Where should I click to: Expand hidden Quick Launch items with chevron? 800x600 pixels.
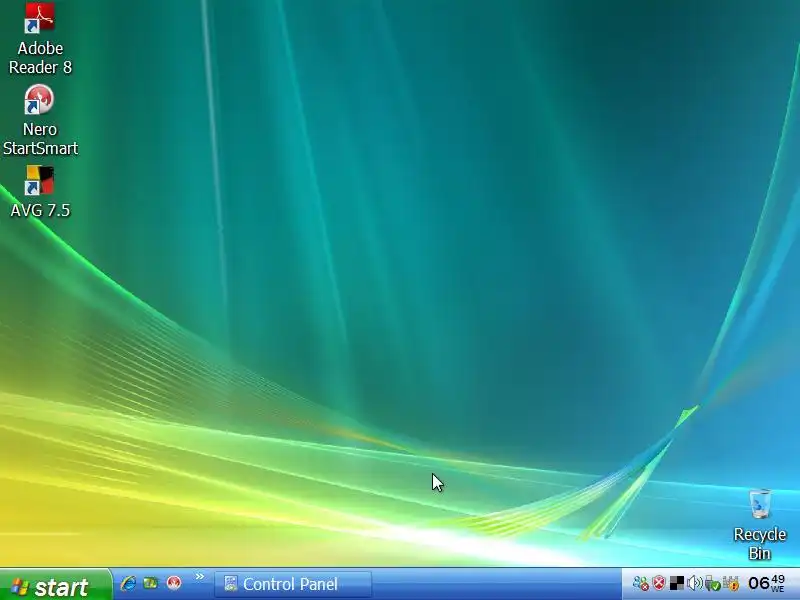(x=199, y=577)
